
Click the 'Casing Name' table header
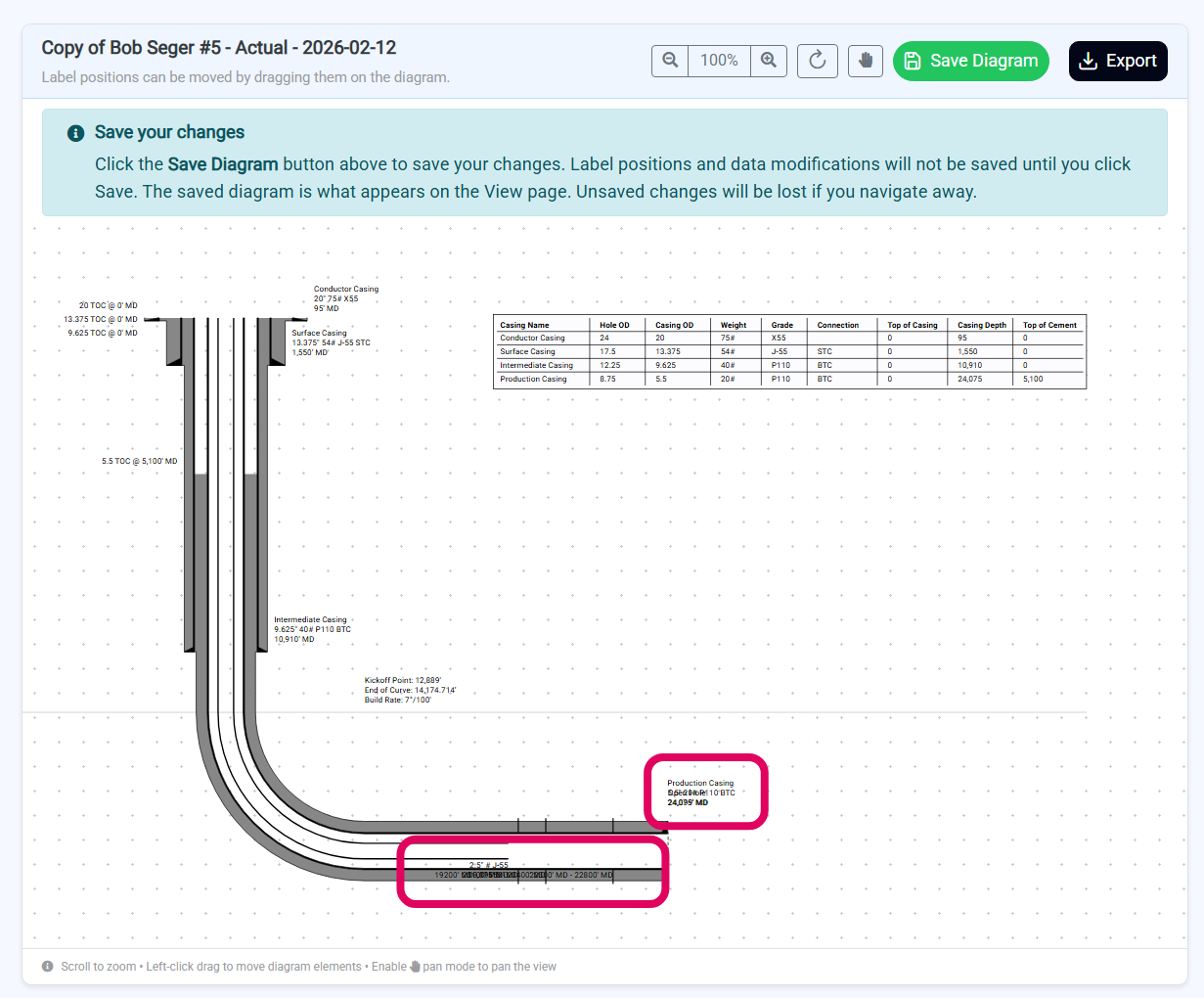coord(524,325)
